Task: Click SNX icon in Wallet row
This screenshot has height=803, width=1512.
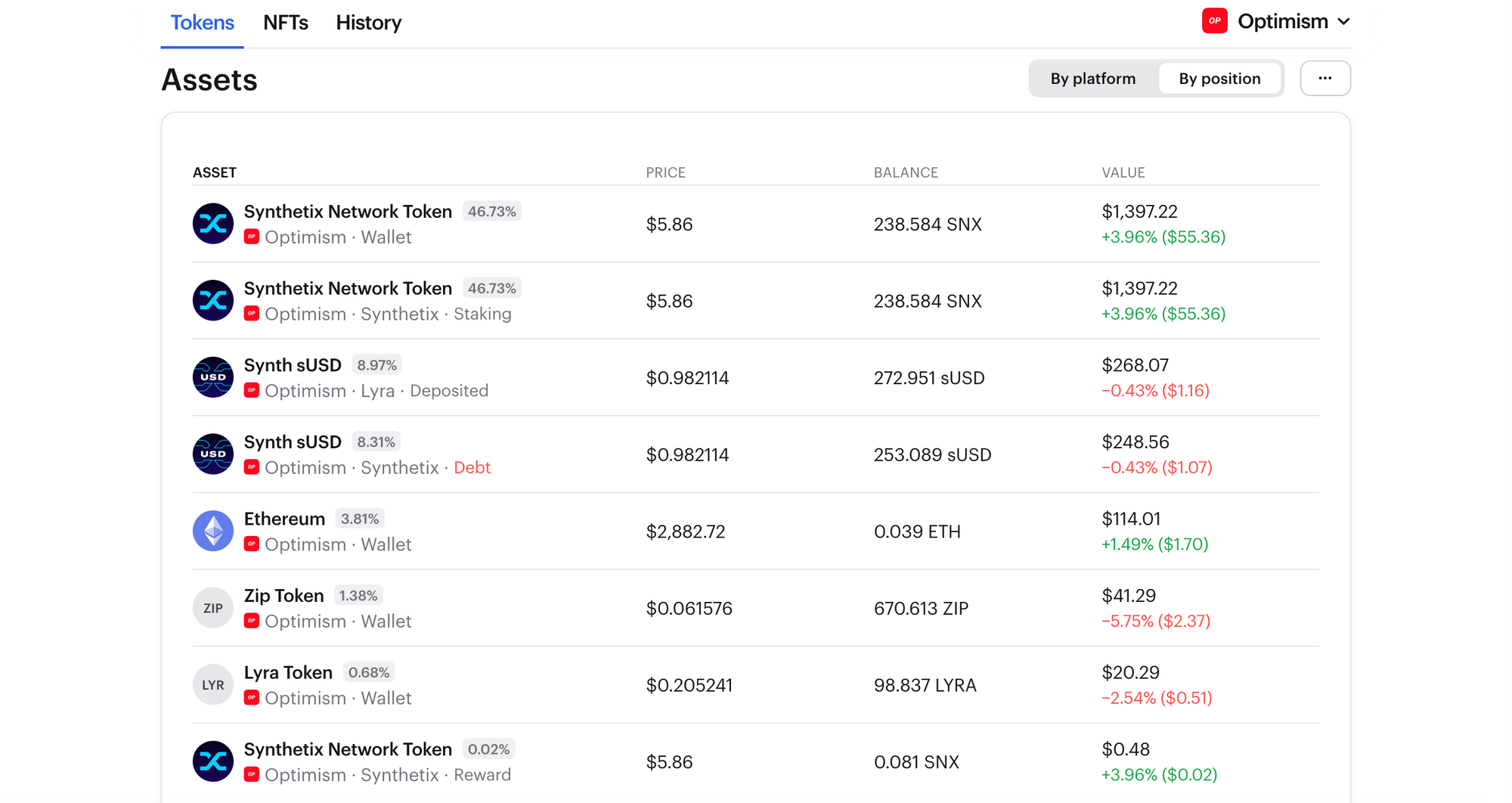Action: [213, 224]
